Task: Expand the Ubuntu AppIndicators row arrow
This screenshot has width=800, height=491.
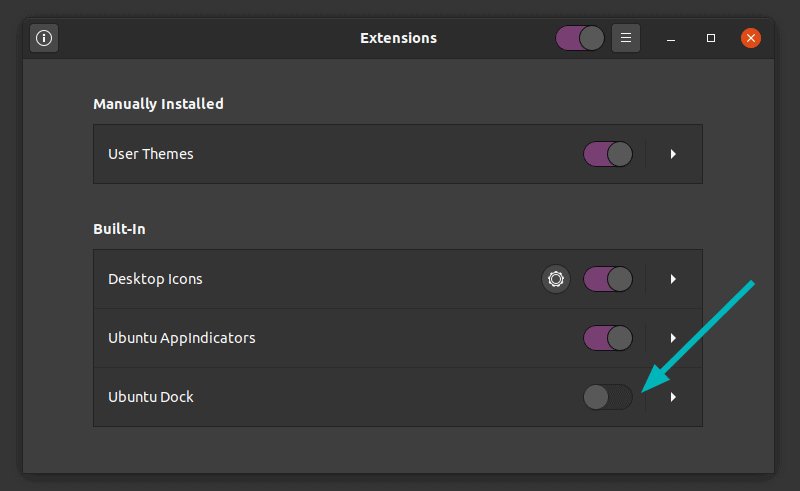Action: pos(673,338)
